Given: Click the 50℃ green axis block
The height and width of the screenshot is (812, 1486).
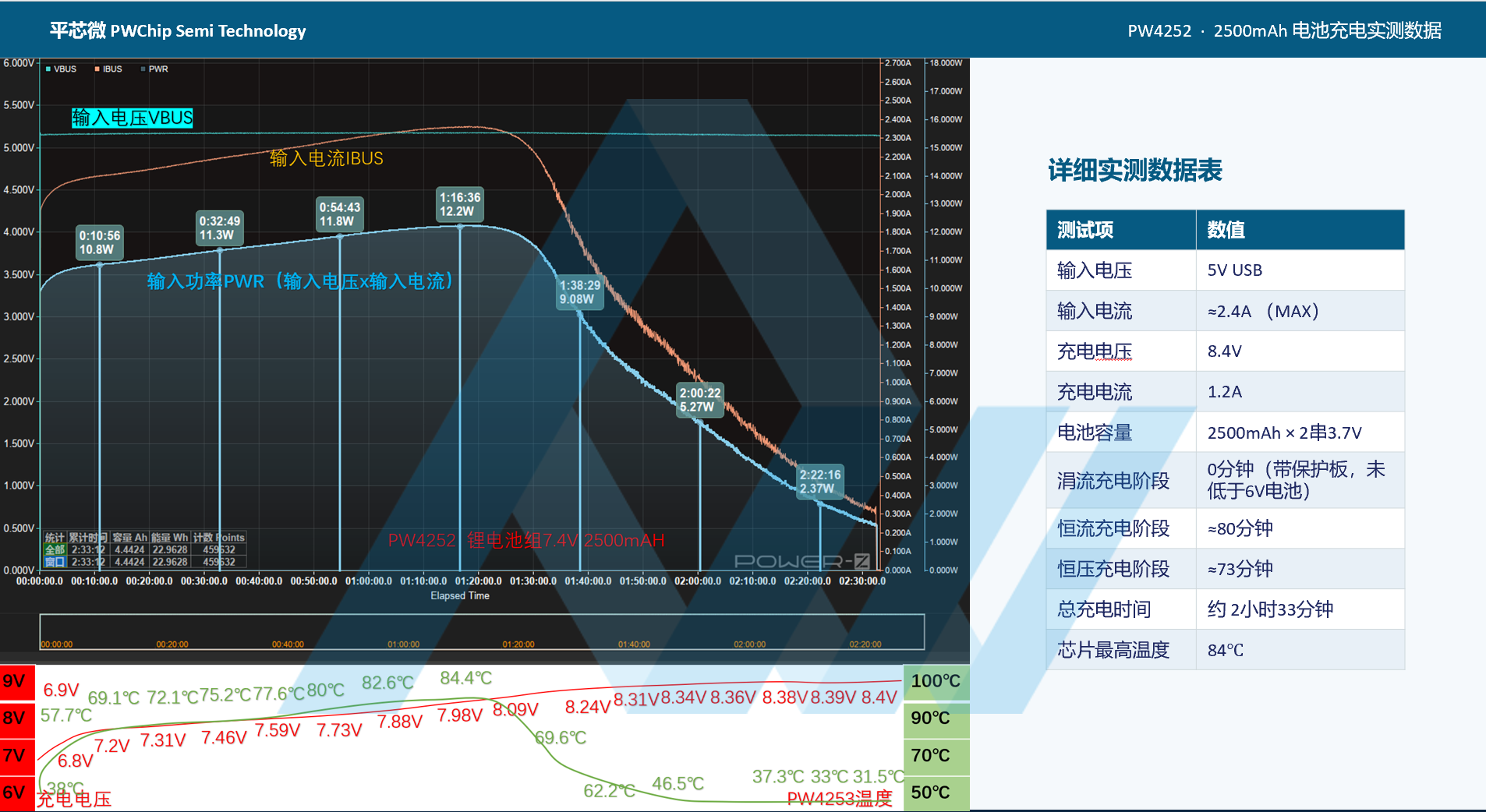Looking at the screenshot, I should click(936, 793).
